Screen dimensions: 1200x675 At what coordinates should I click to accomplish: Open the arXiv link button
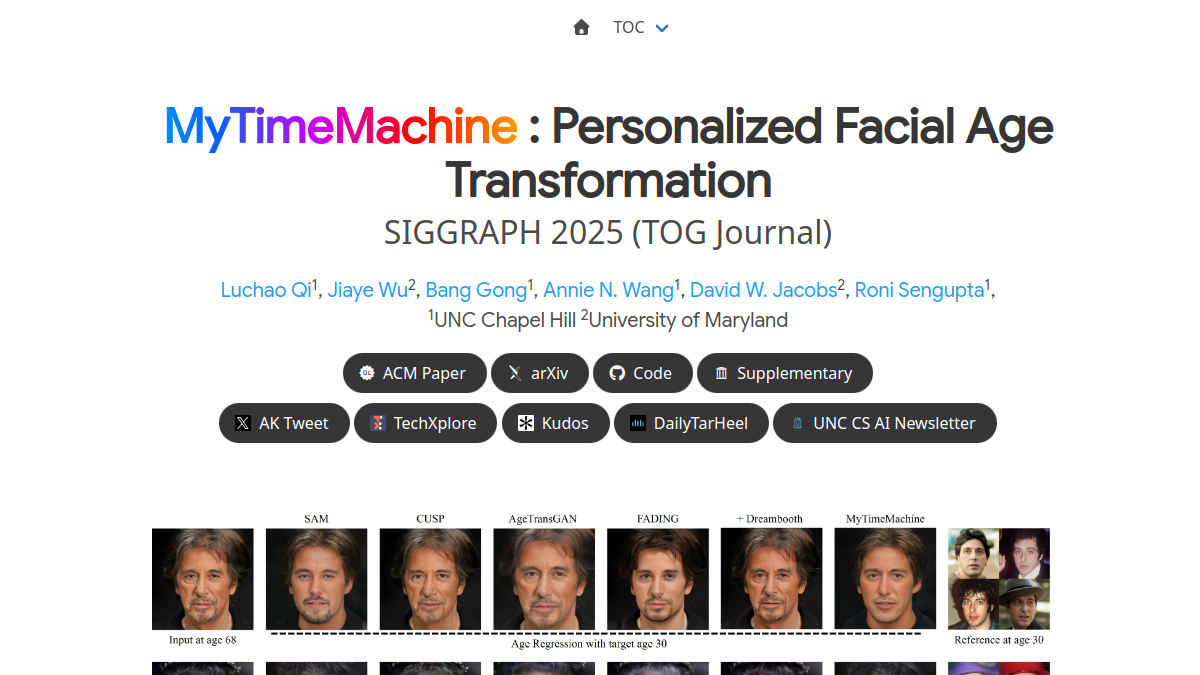click(x=540, y=373)
